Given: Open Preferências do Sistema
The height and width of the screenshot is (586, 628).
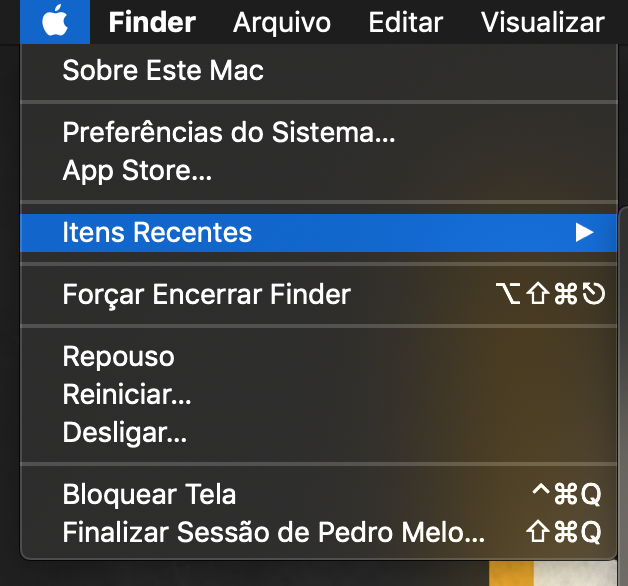Looking at the screenshot, I should click(x=229, y=133).
